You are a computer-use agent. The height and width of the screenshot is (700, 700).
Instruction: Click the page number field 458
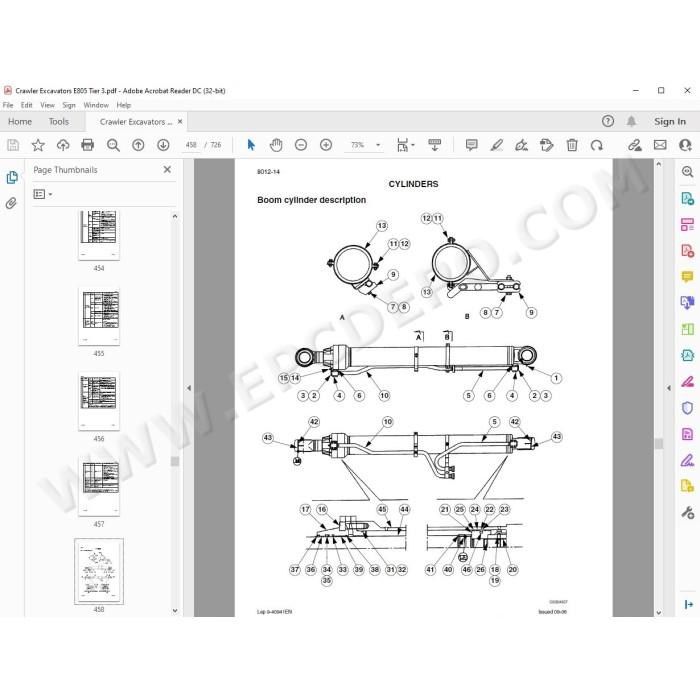(191, 145)
